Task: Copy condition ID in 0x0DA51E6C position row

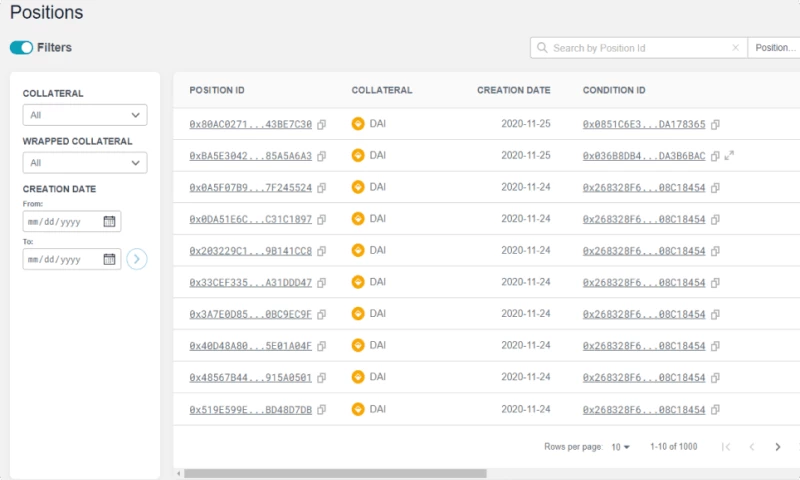Action: tap(715, 219)
